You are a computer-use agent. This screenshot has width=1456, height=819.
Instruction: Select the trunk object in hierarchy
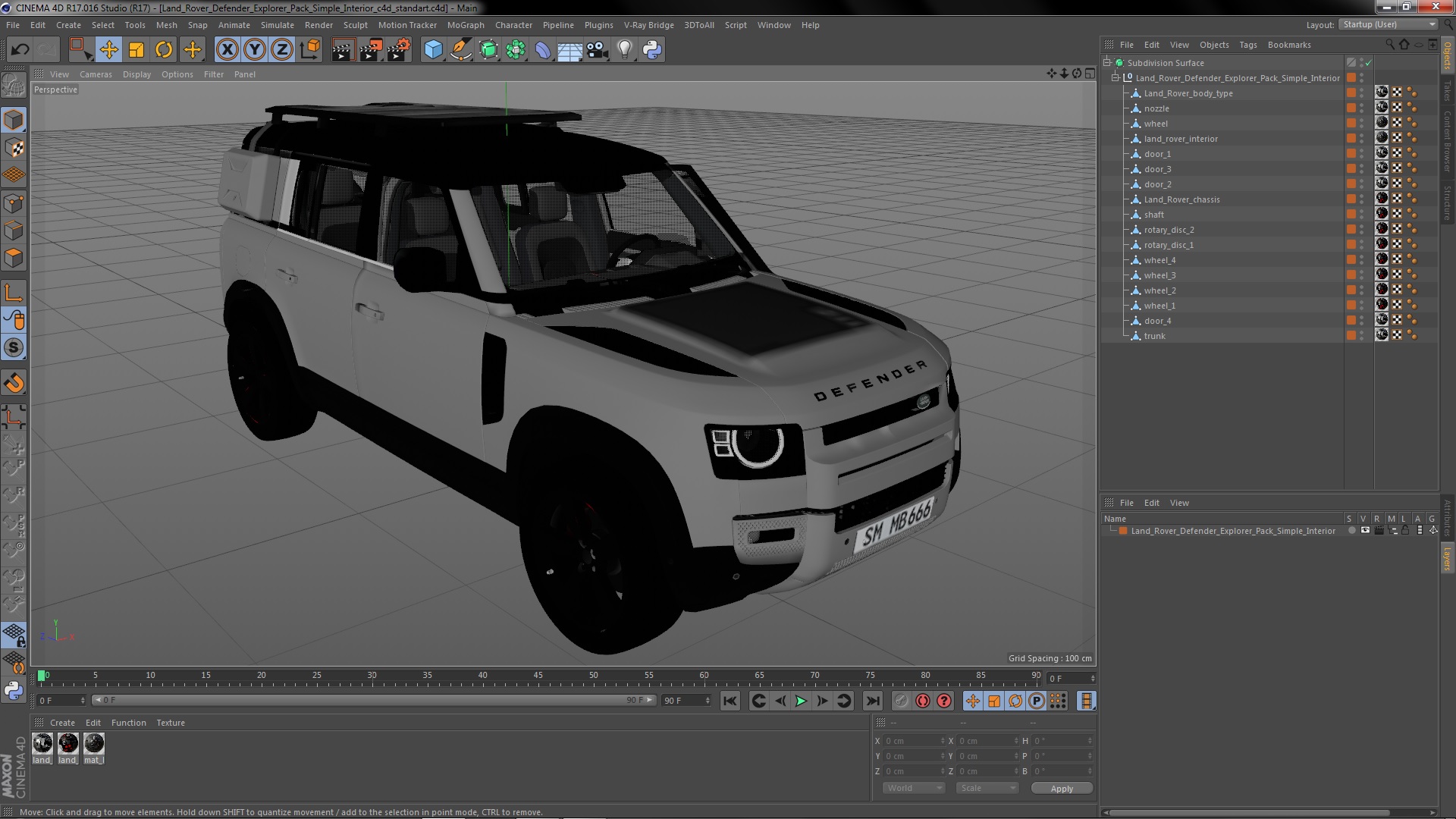pos(1154,336)
